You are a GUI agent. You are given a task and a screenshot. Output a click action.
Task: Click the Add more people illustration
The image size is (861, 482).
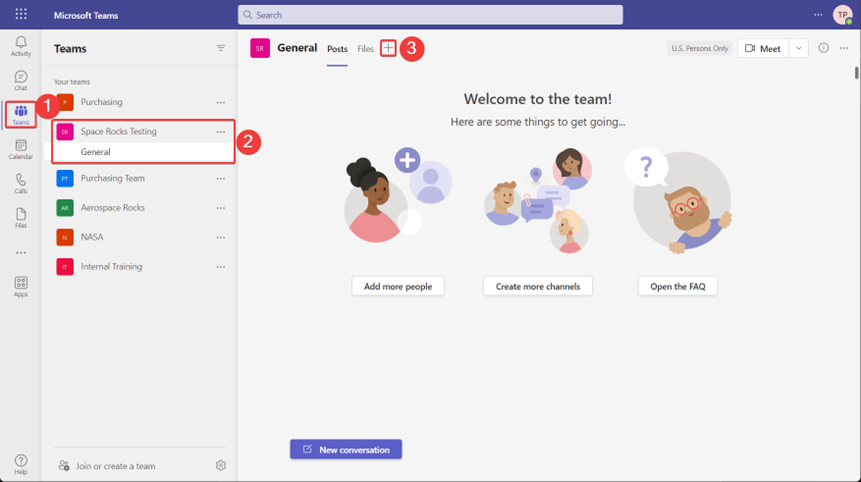click(x=398, y=195)
